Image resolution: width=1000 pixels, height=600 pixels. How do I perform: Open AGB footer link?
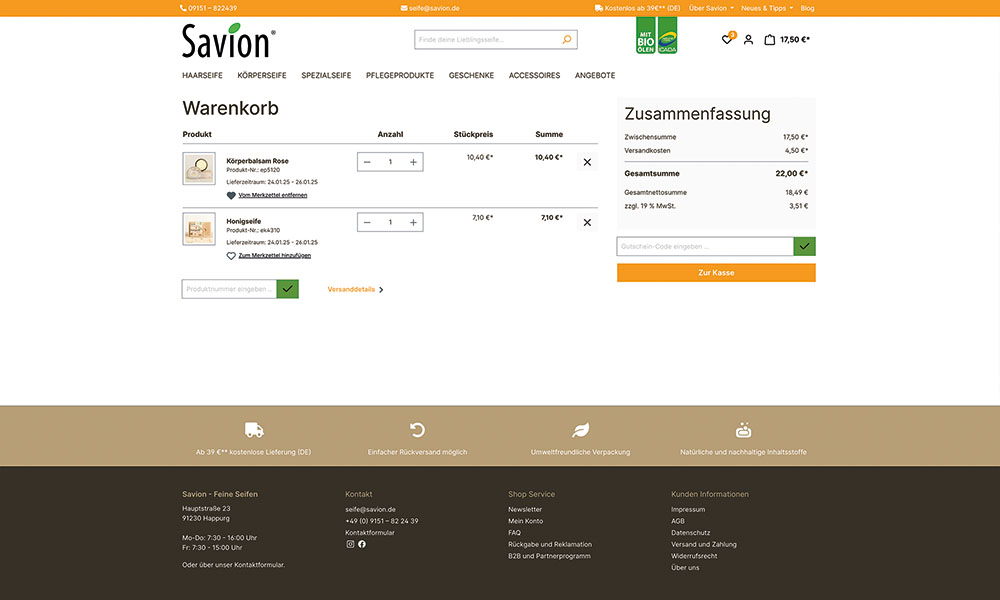point(678,521)
